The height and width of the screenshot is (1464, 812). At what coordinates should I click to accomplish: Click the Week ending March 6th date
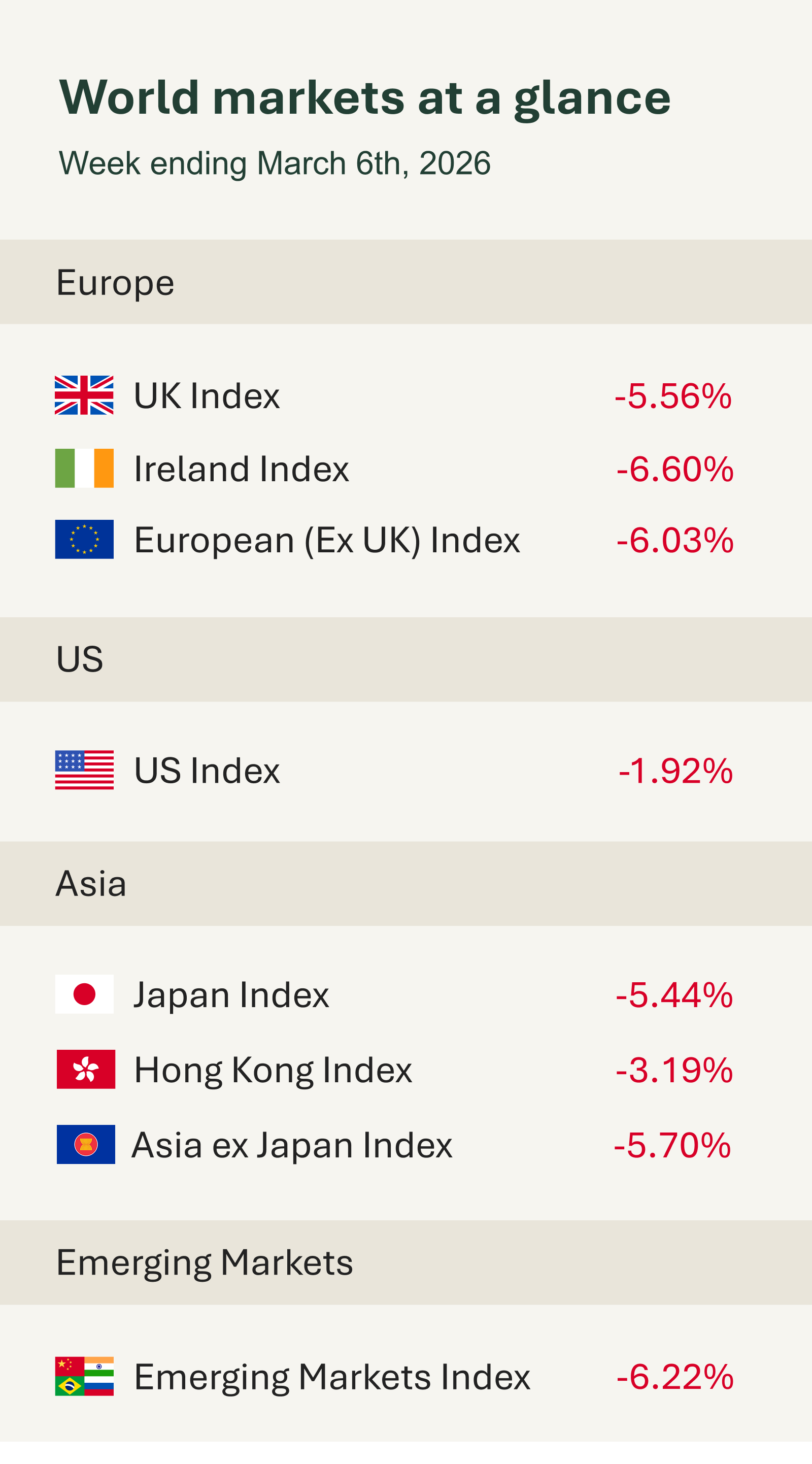pos(275,163)
